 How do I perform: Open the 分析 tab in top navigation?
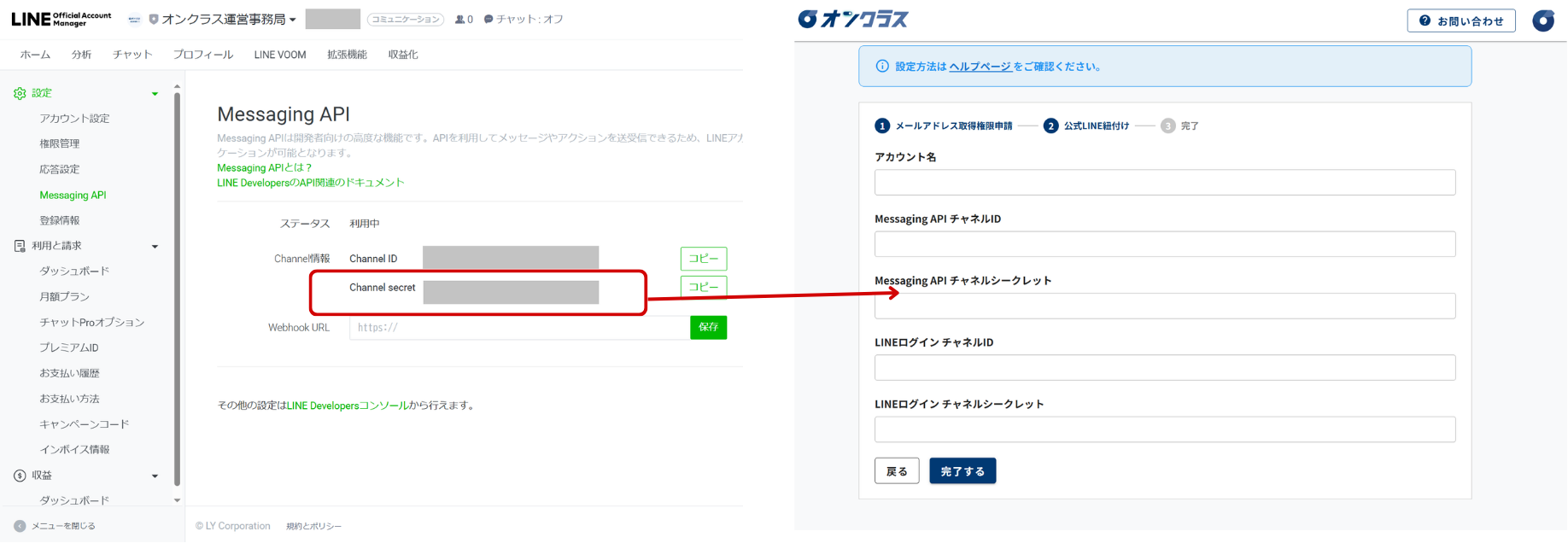tap(81, 55)
